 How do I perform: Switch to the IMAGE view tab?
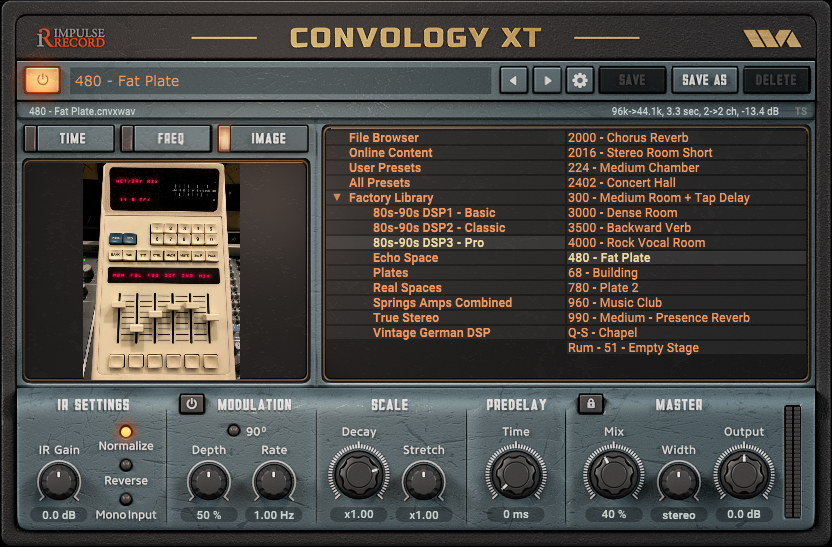[263, 138]
